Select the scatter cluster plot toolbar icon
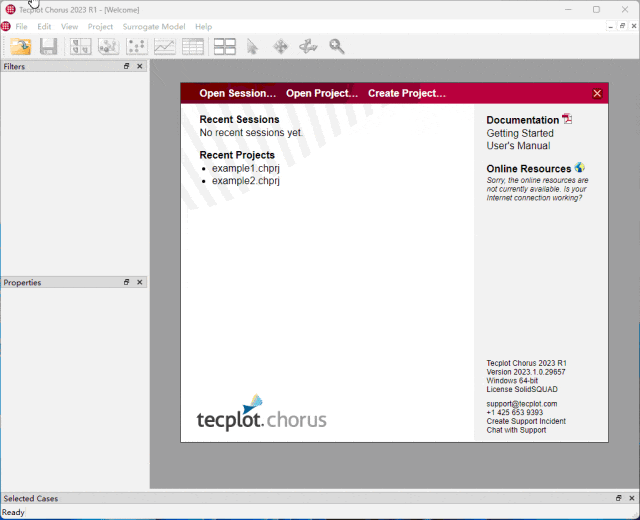Viewport: 640px width, 520px height. (x=109, y=47)
